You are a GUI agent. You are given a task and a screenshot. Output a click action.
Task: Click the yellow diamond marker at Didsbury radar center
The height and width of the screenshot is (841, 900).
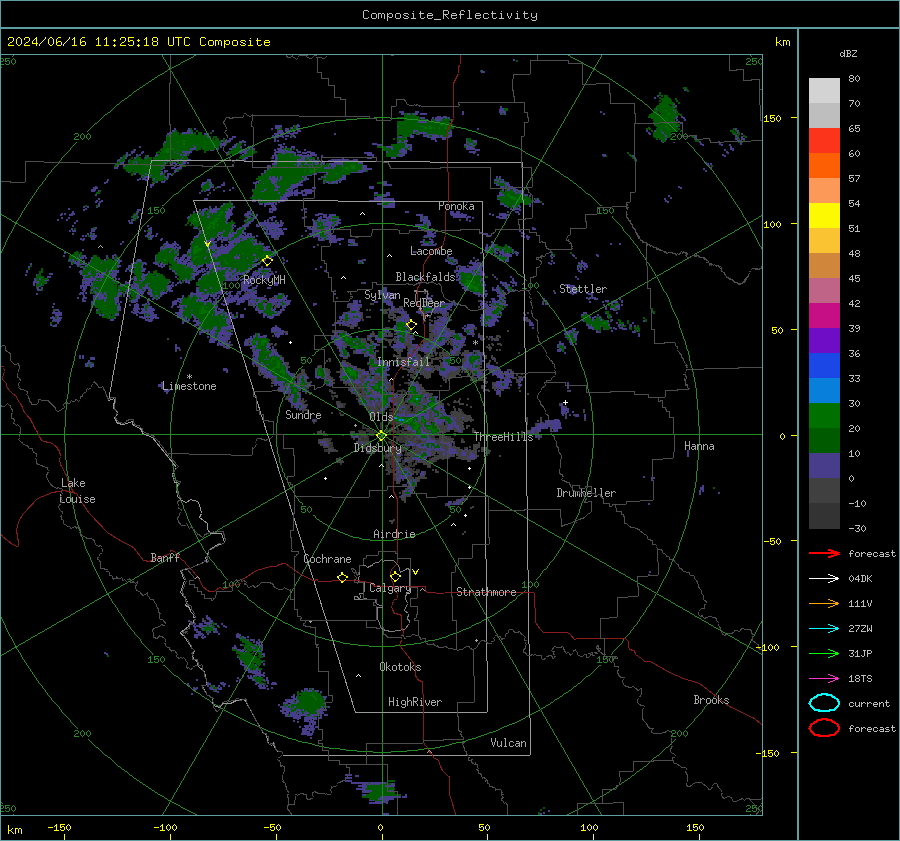point(381,436)
